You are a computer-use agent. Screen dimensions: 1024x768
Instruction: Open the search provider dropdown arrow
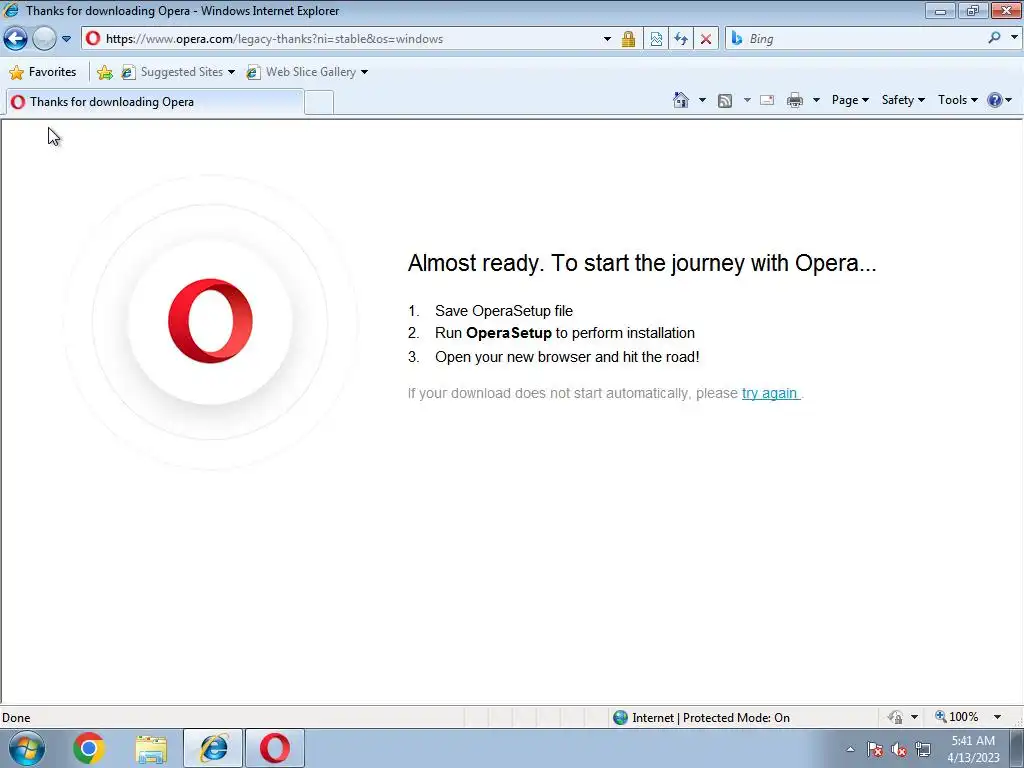(1014, 37)
